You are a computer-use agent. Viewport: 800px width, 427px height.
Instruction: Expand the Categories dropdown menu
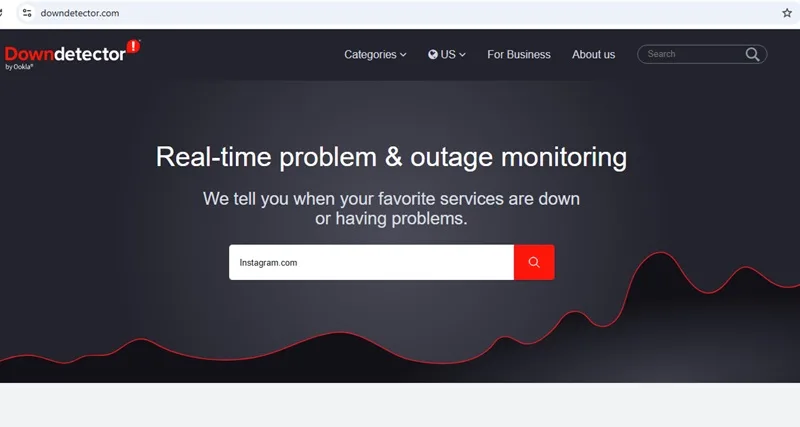[375, 55]
